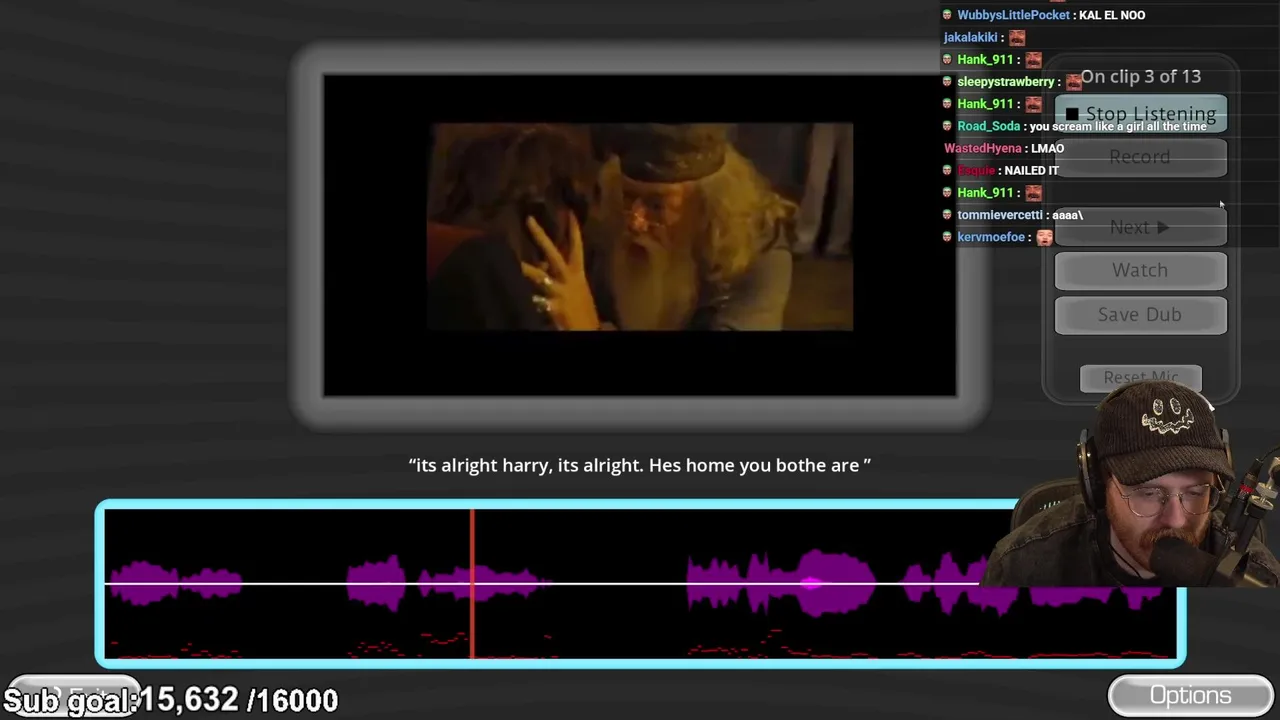This screenshot has height=720, width=1280.
Task: Click the chat message "NAILED IT"
Action: pyautogui.click(x=1031, y=170)
